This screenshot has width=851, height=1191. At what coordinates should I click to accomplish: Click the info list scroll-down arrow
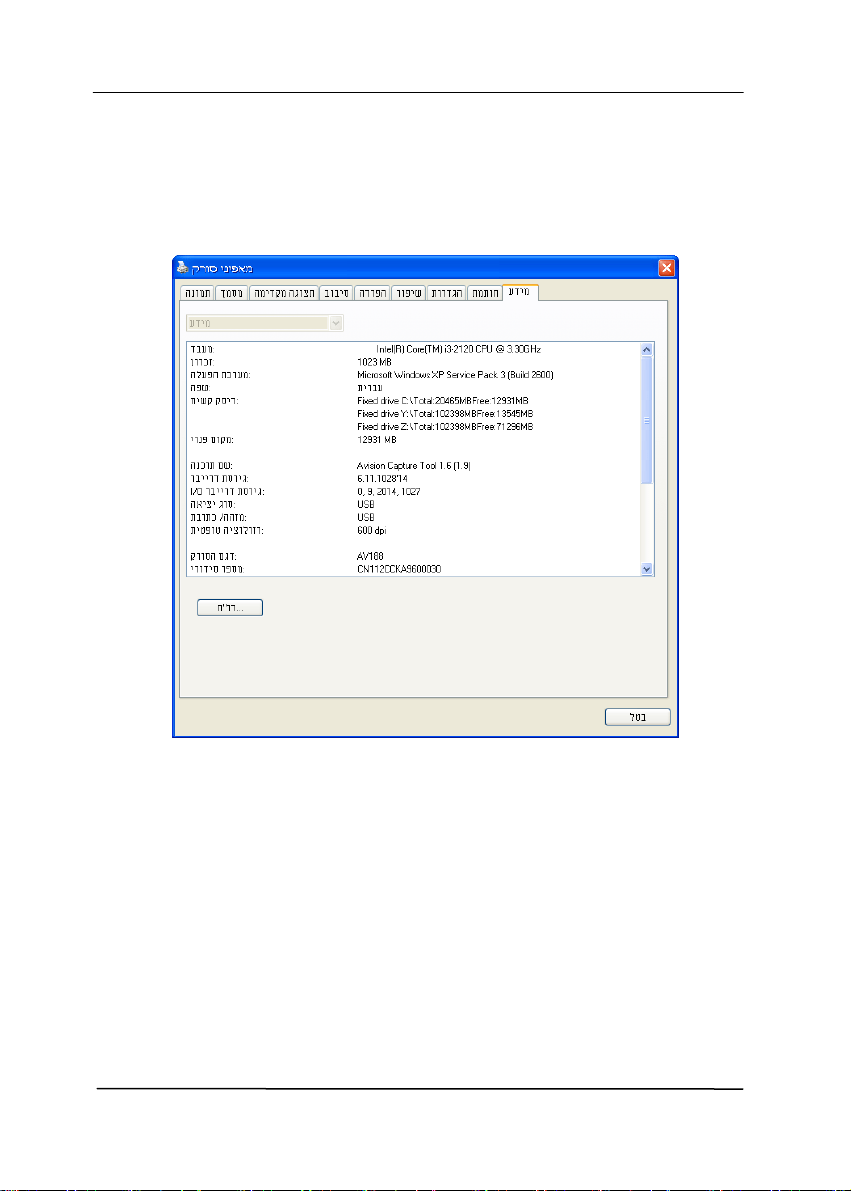[647, 568]
